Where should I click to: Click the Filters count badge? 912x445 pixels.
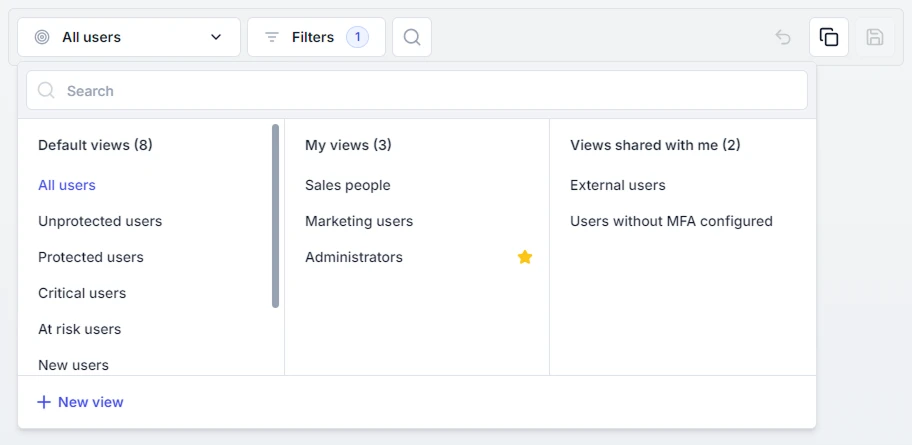(x=357, y=37)
